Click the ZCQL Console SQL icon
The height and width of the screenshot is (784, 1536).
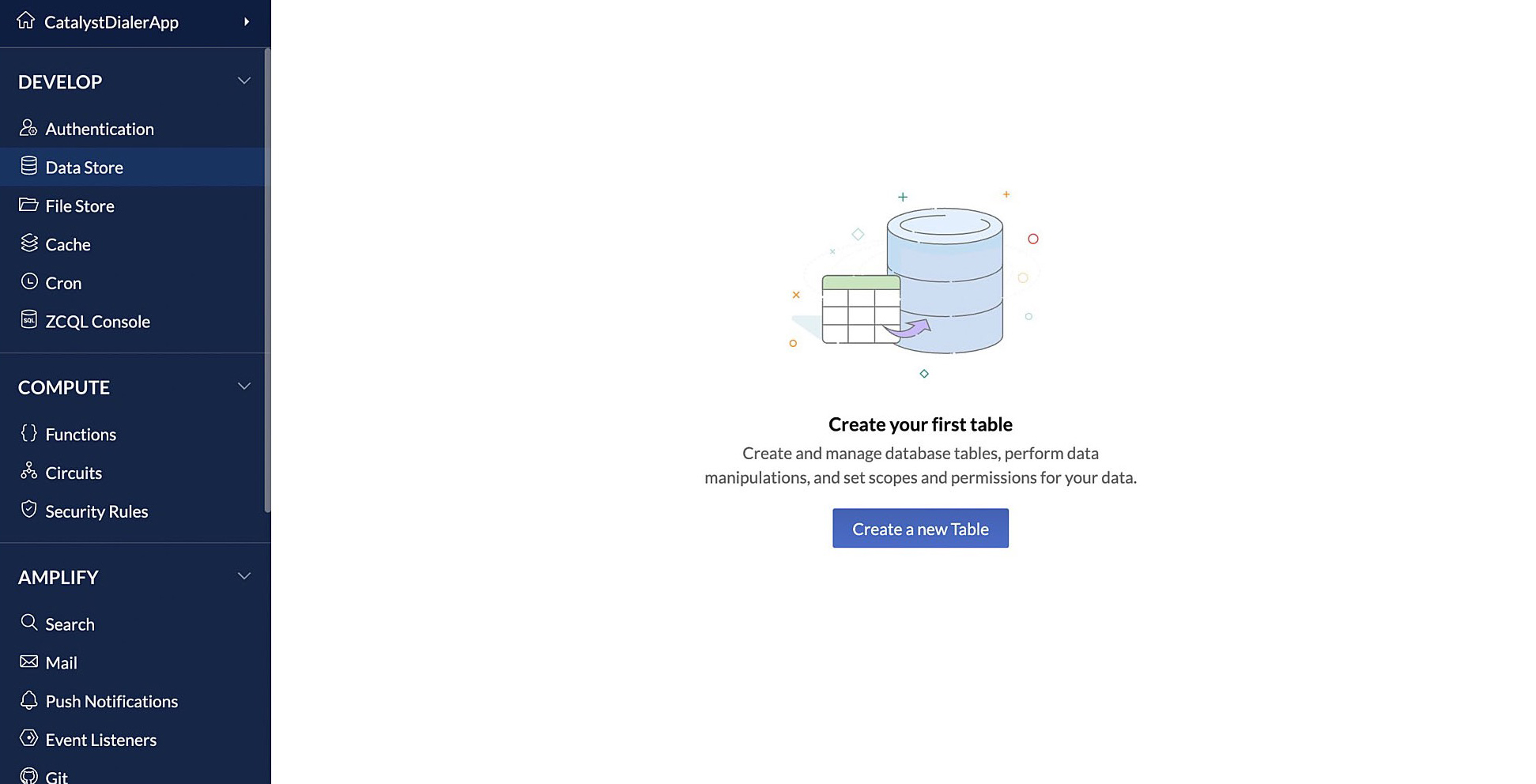(x=28, y=320)
